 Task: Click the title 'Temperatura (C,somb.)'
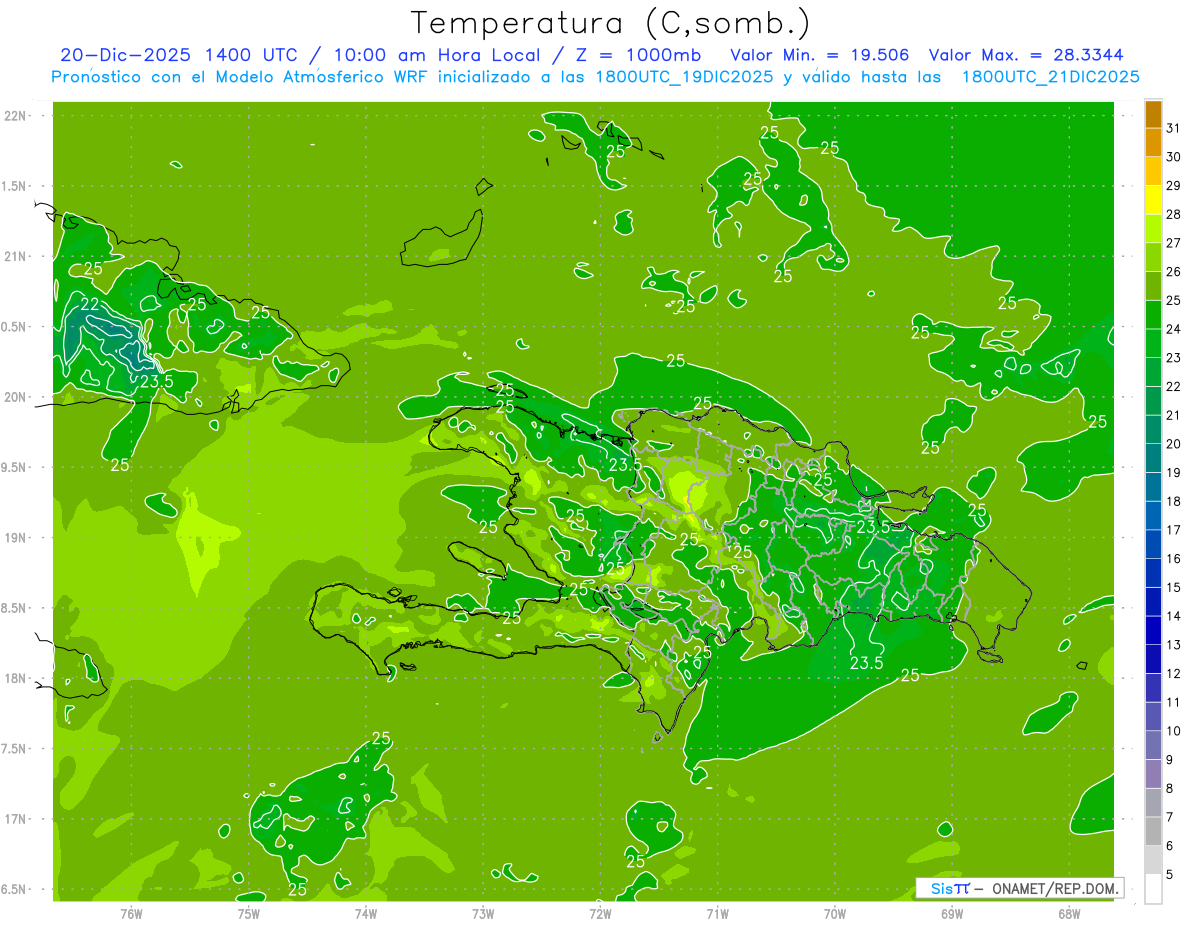(x=611, y=23)
